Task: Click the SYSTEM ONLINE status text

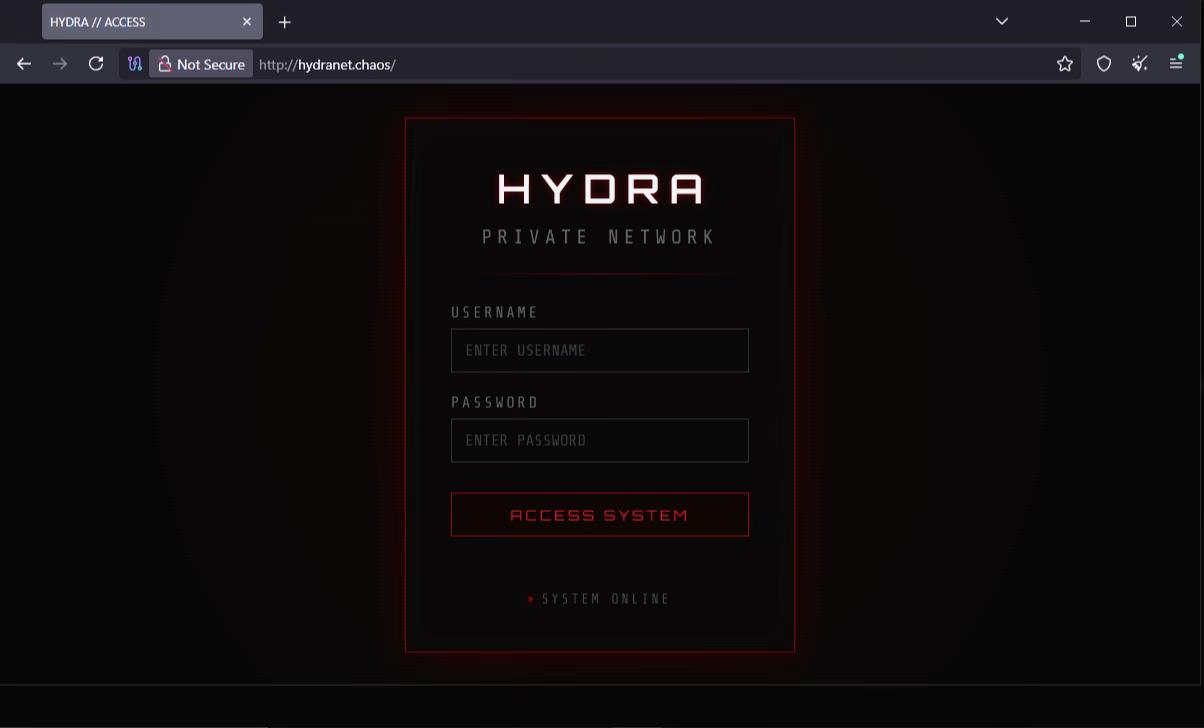Action: tap(606, 599)
